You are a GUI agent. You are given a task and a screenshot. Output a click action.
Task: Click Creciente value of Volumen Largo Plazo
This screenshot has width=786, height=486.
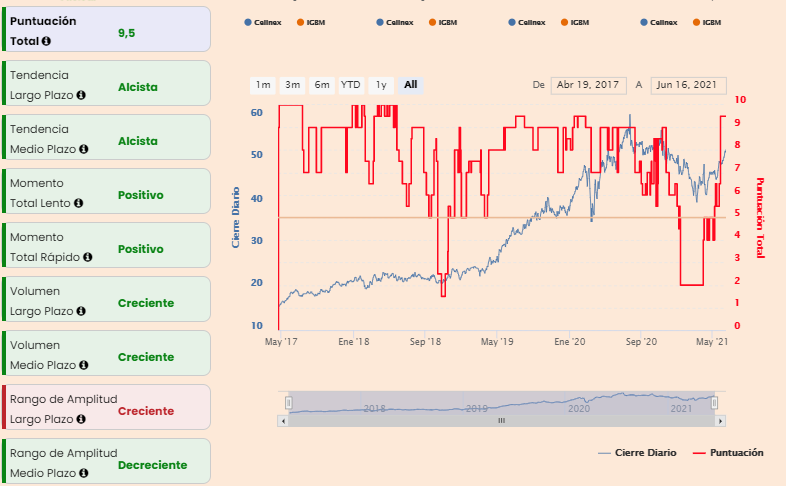tap(146, 303)
